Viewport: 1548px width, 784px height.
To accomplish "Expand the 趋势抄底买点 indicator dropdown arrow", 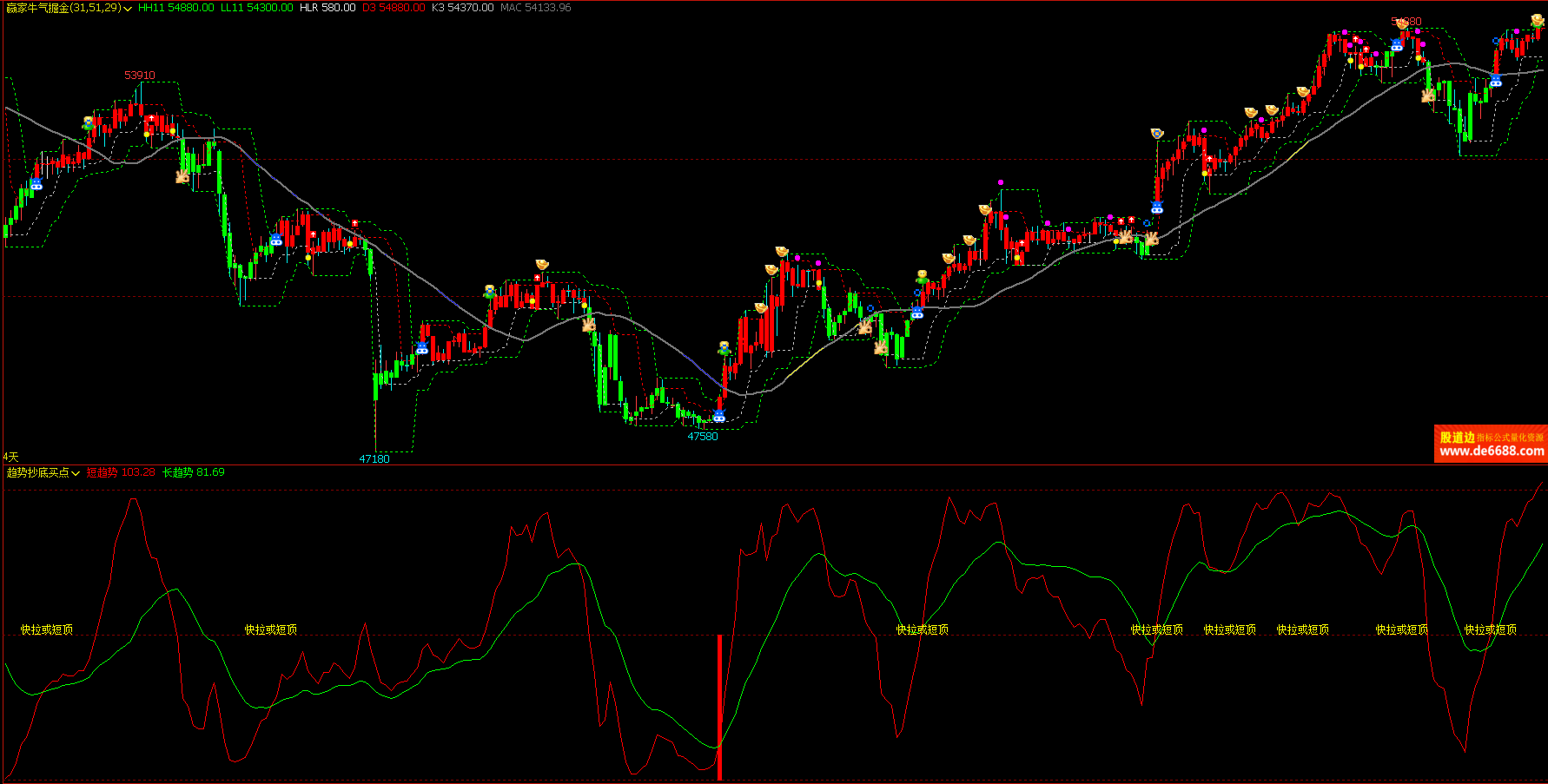I will click(x=76, y=473).
